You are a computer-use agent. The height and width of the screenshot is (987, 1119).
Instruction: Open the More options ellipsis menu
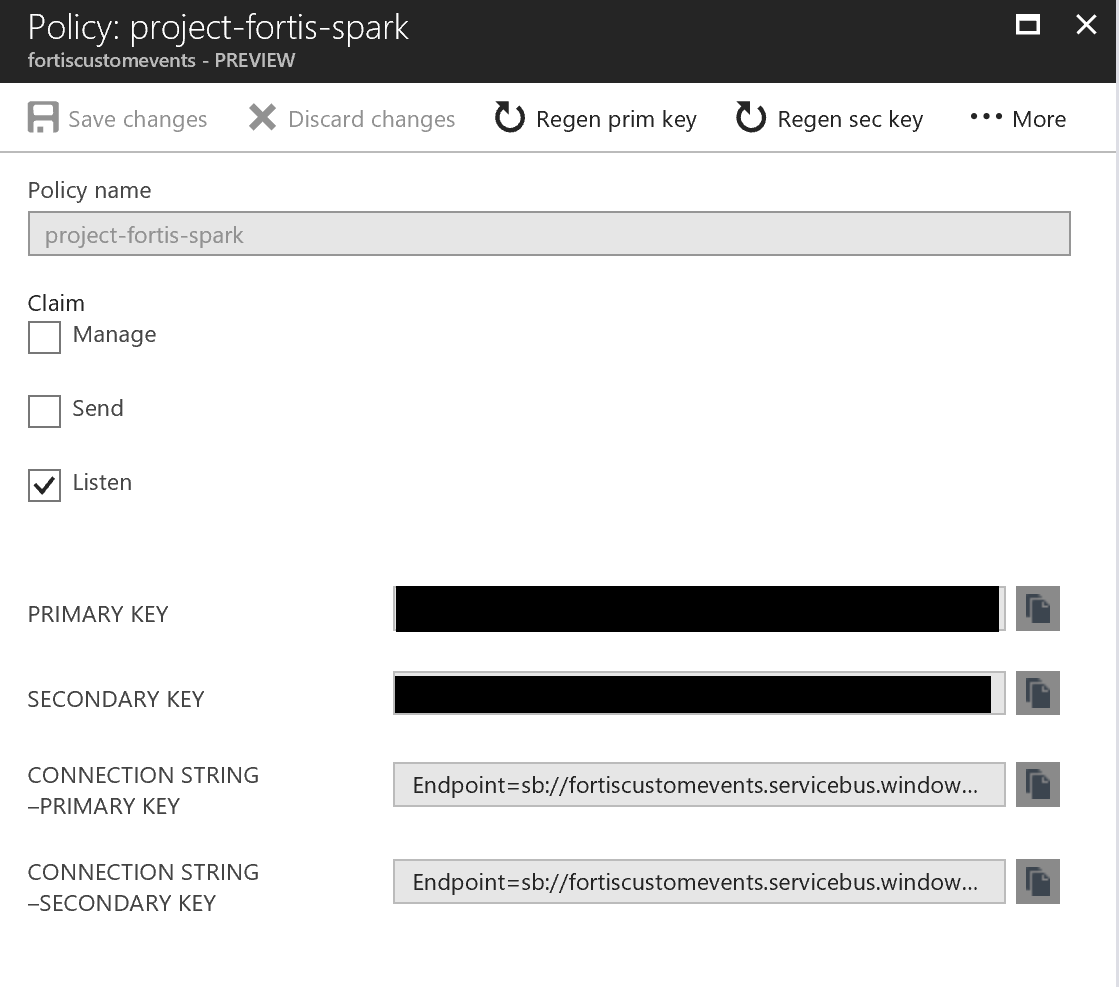pyautogui.click(x=1018, y=118)
